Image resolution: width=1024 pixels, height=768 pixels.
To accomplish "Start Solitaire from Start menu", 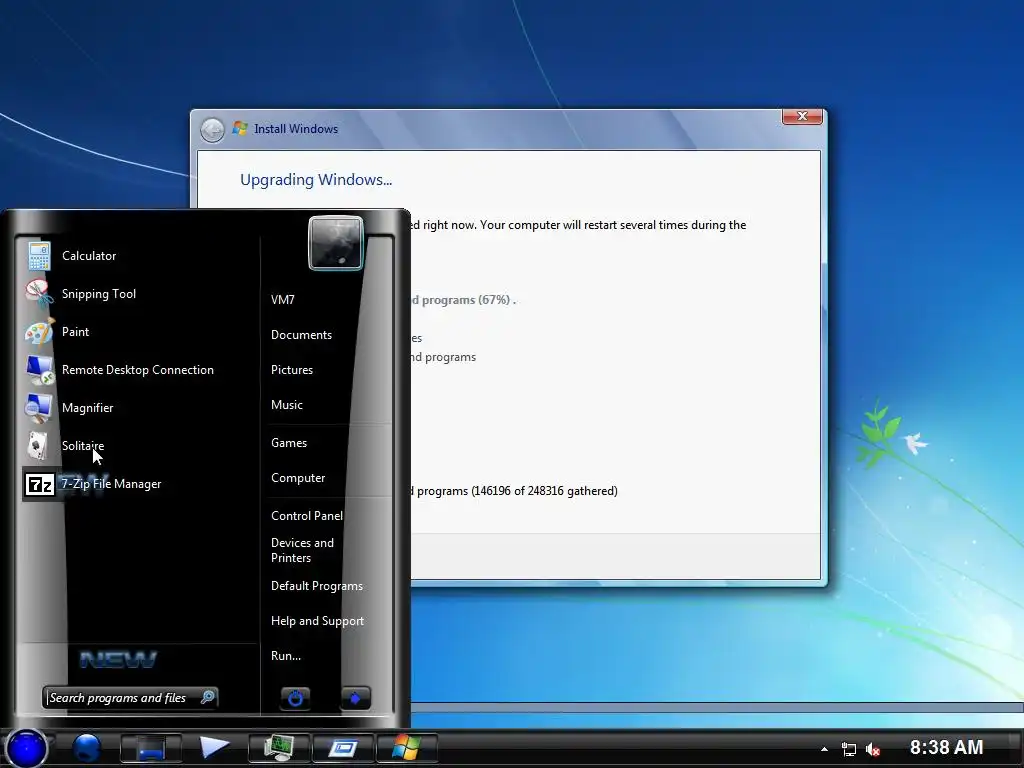I will [x=140, y=446].
